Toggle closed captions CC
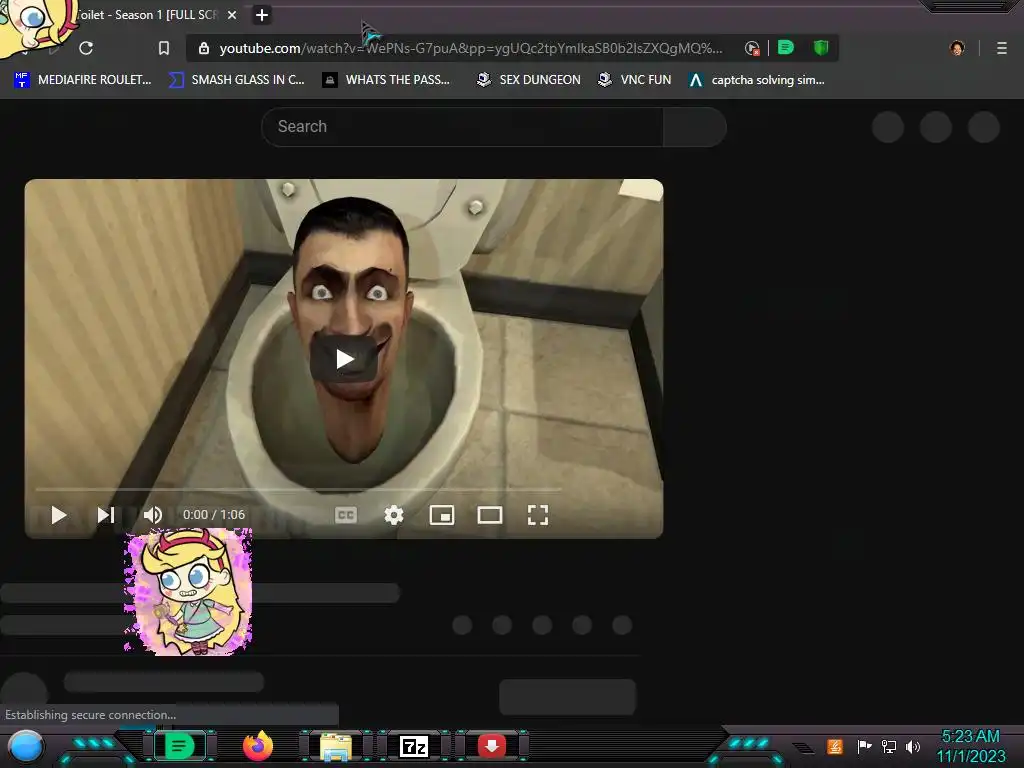The image size is (1024, 768). tap(345, 515)
